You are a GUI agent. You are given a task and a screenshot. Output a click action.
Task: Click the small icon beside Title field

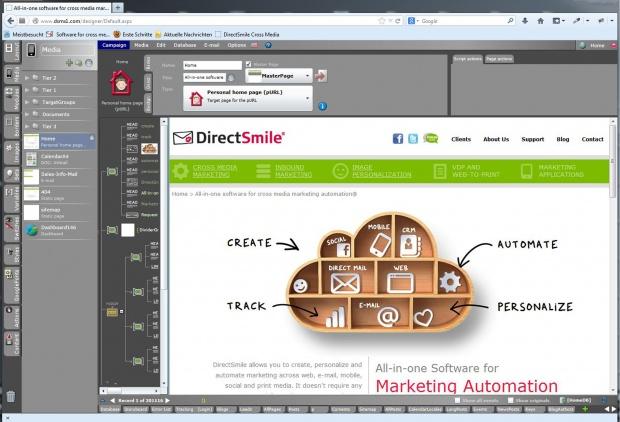[231, 78]
